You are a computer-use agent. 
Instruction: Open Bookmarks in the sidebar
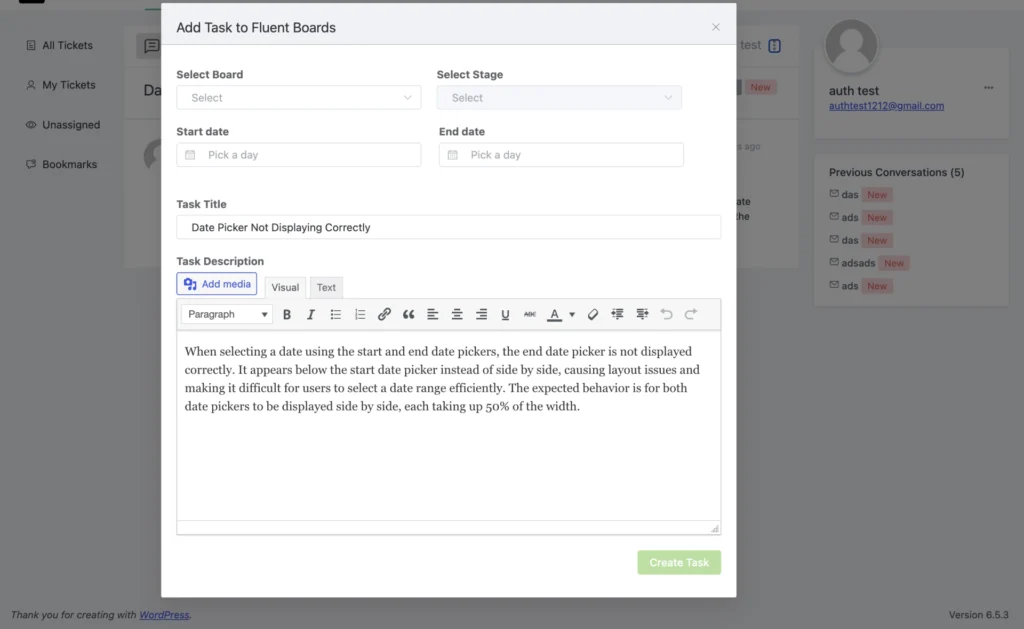coord(61,165)
